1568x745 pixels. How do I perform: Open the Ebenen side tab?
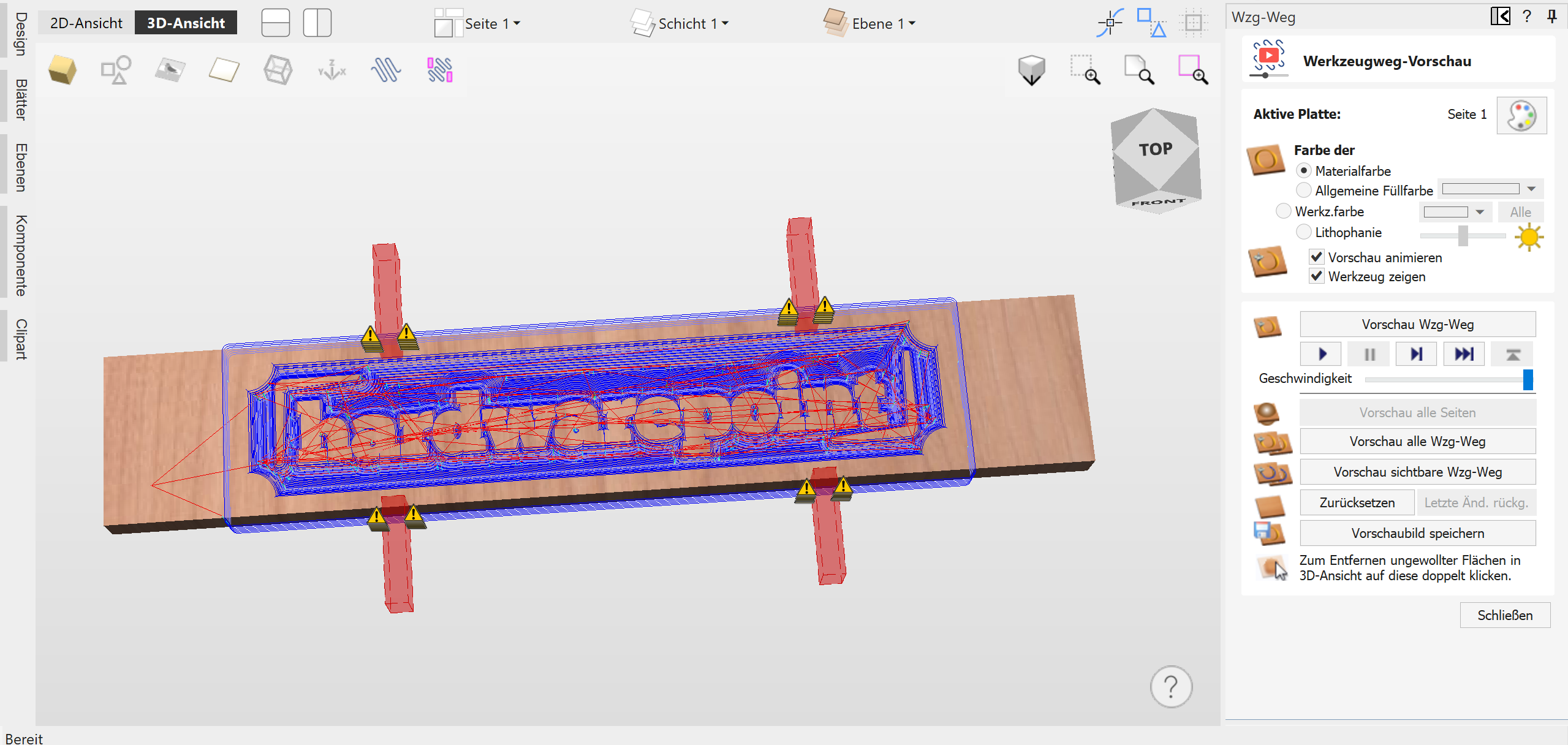coord(20,167)
